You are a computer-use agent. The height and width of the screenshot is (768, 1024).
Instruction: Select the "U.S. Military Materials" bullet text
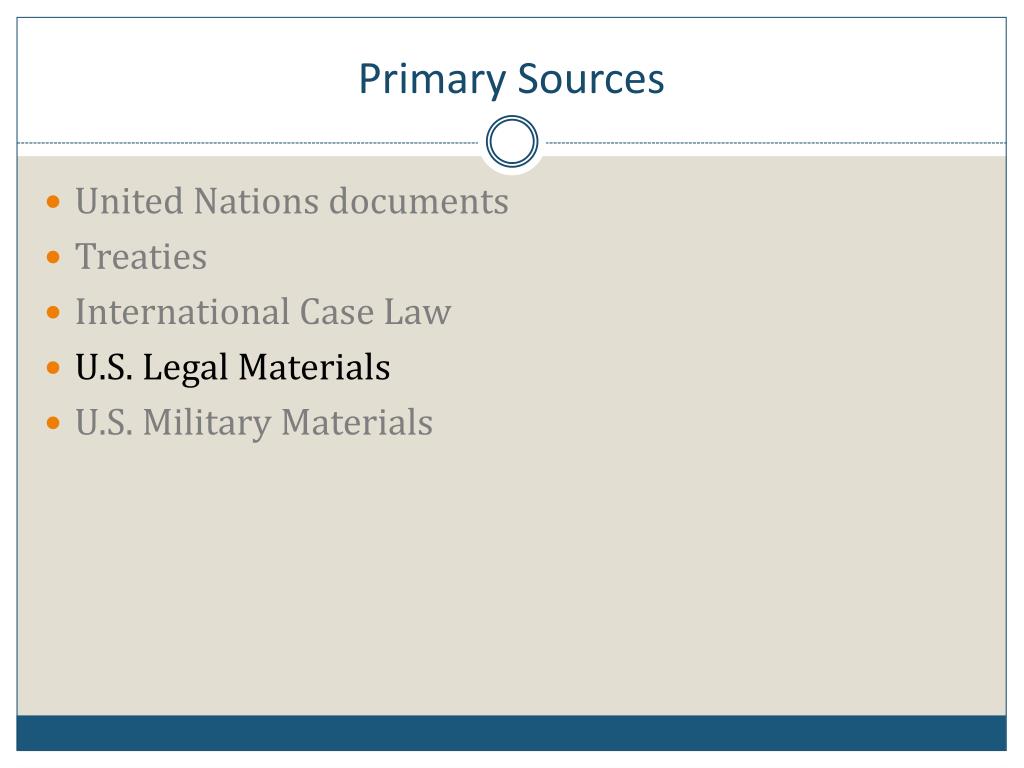pyautogui.click(x=254, y=422)
